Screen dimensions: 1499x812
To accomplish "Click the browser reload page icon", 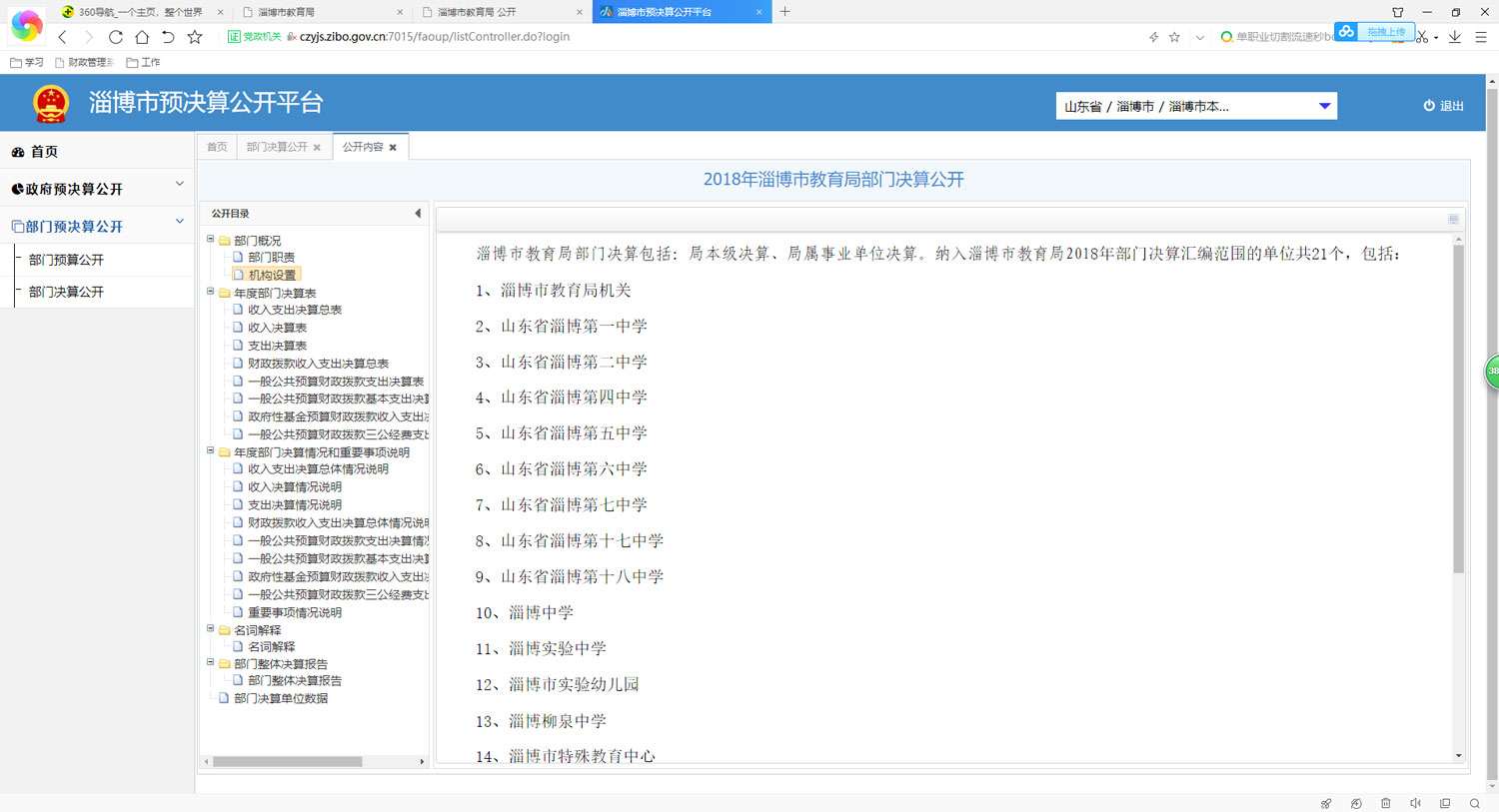I will point(116,37).
